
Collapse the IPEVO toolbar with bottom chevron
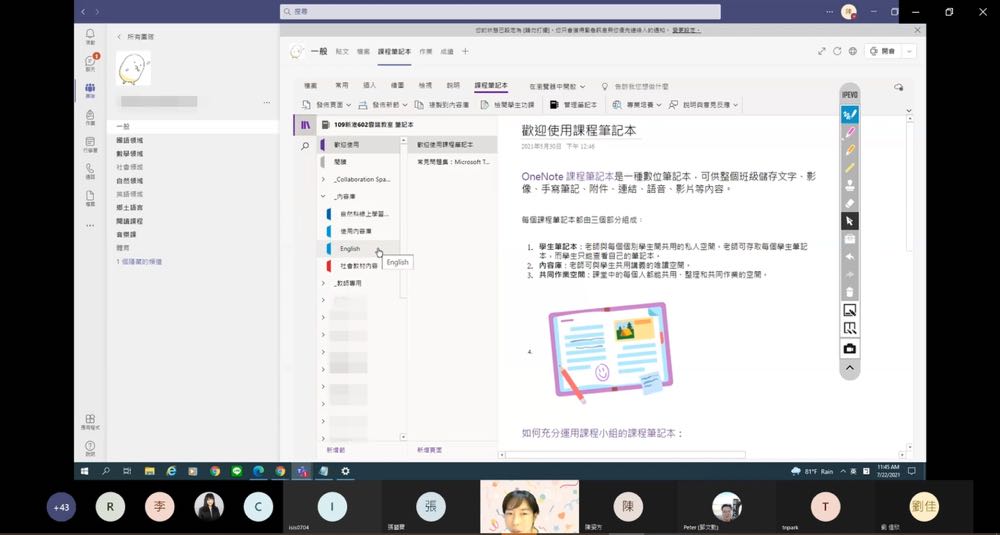point(850,368)
